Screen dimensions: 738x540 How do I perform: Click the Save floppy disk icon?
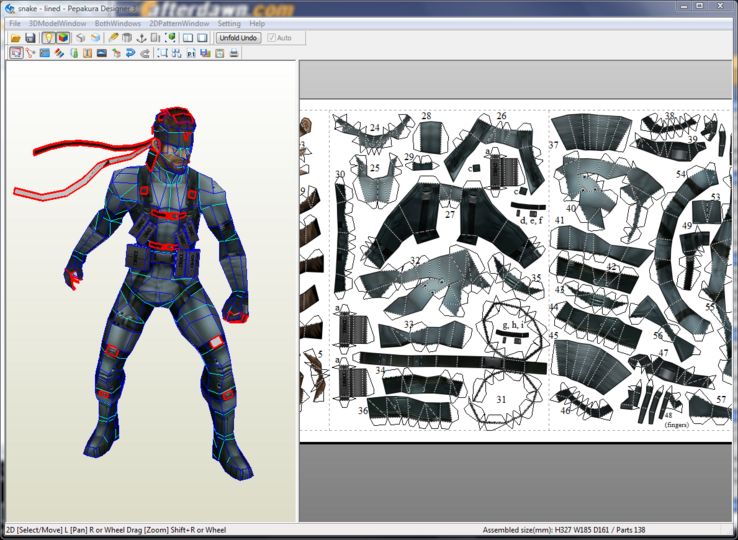point(31,38)
